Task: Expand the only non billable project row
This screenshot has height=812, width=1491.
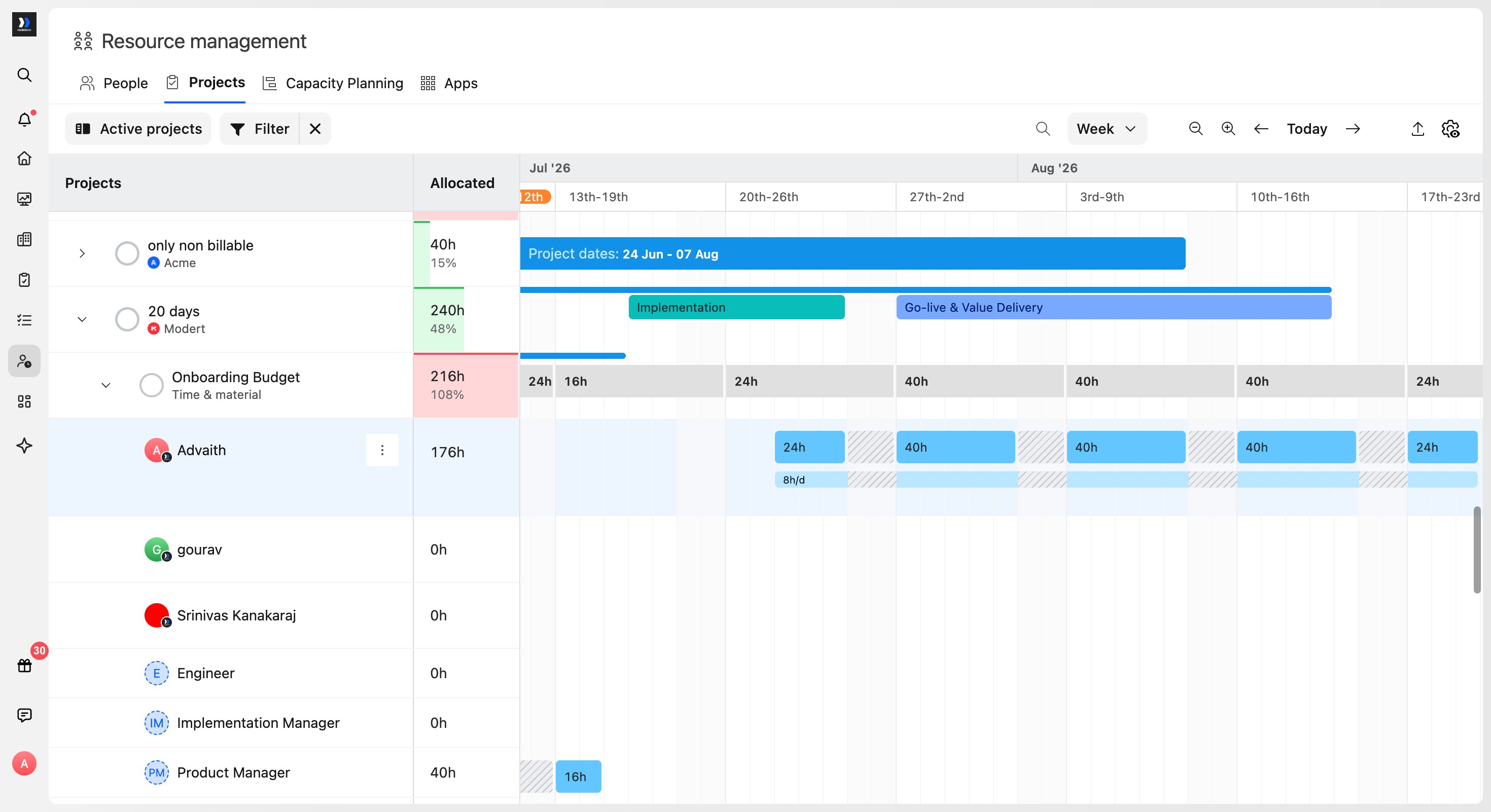Action: [x=82, y=253]
